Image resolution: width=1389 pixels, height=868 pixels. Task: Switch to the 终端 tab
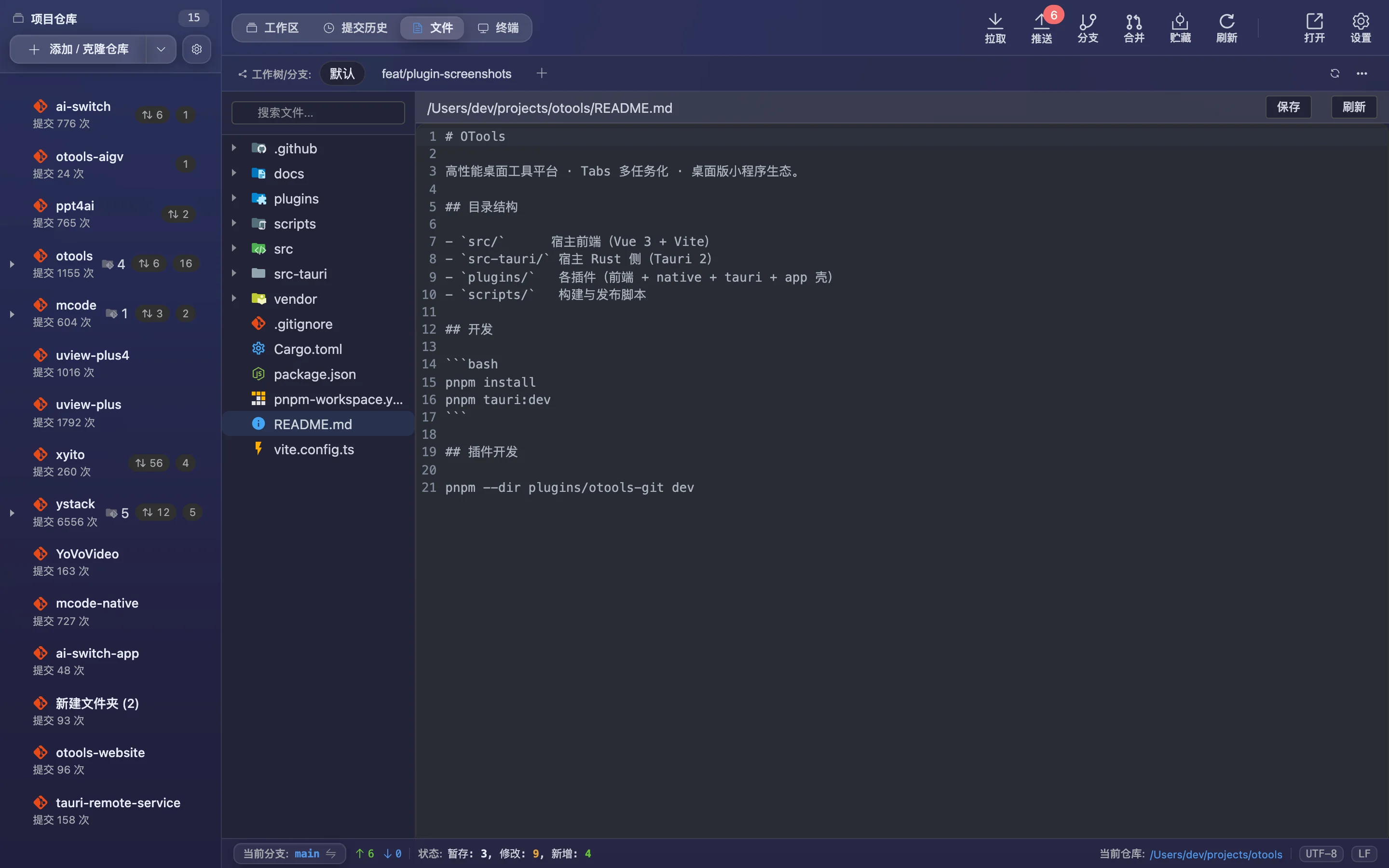[x=498, y=28]
